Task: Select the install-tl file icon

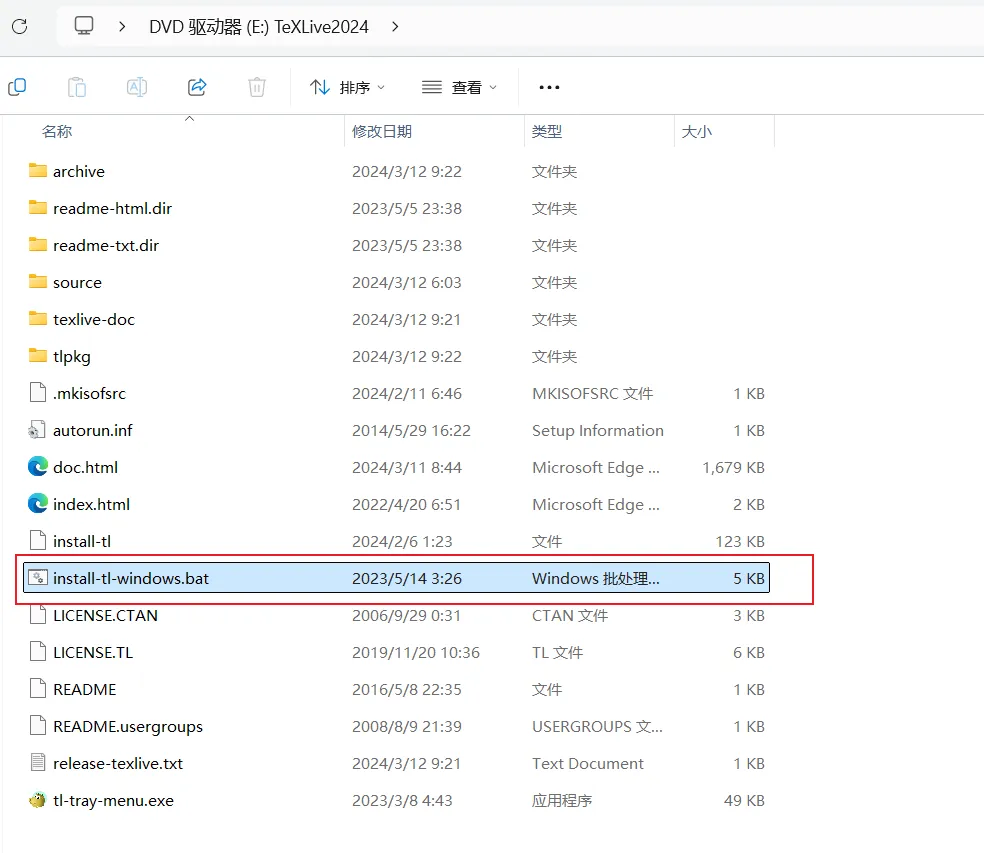Action: pyautogui.click(x=38, y=540)
